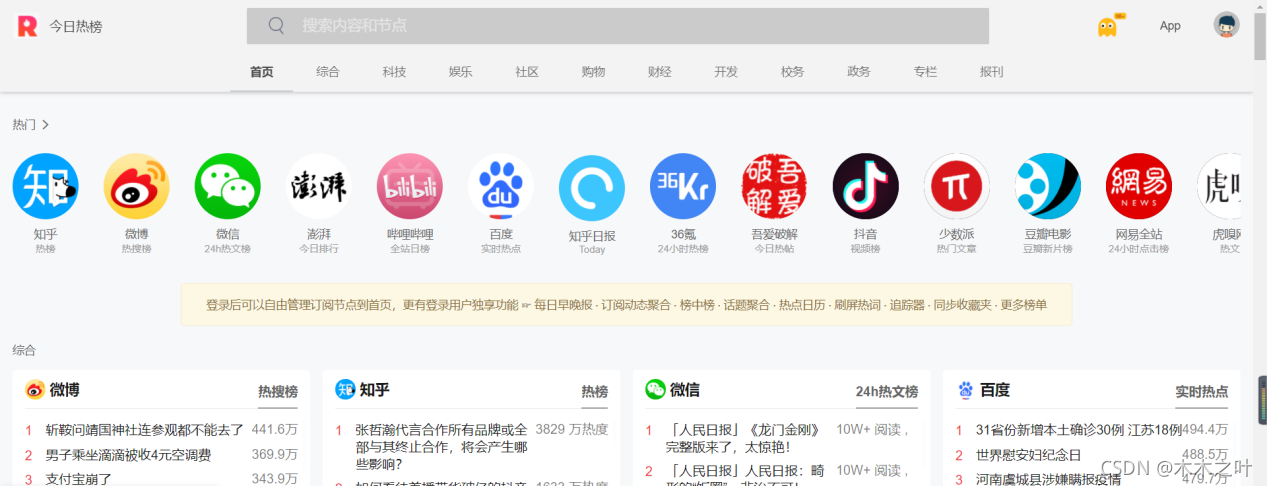Open 靳毅问靖国神社连参观都不能去了 headline

(145, 430)
